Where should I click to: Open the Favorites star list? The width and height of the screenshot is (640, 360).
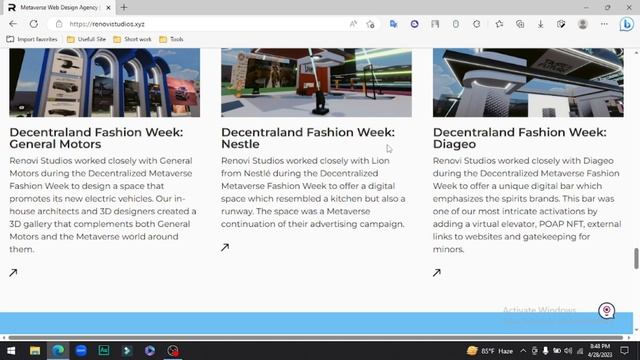point(499,24)
